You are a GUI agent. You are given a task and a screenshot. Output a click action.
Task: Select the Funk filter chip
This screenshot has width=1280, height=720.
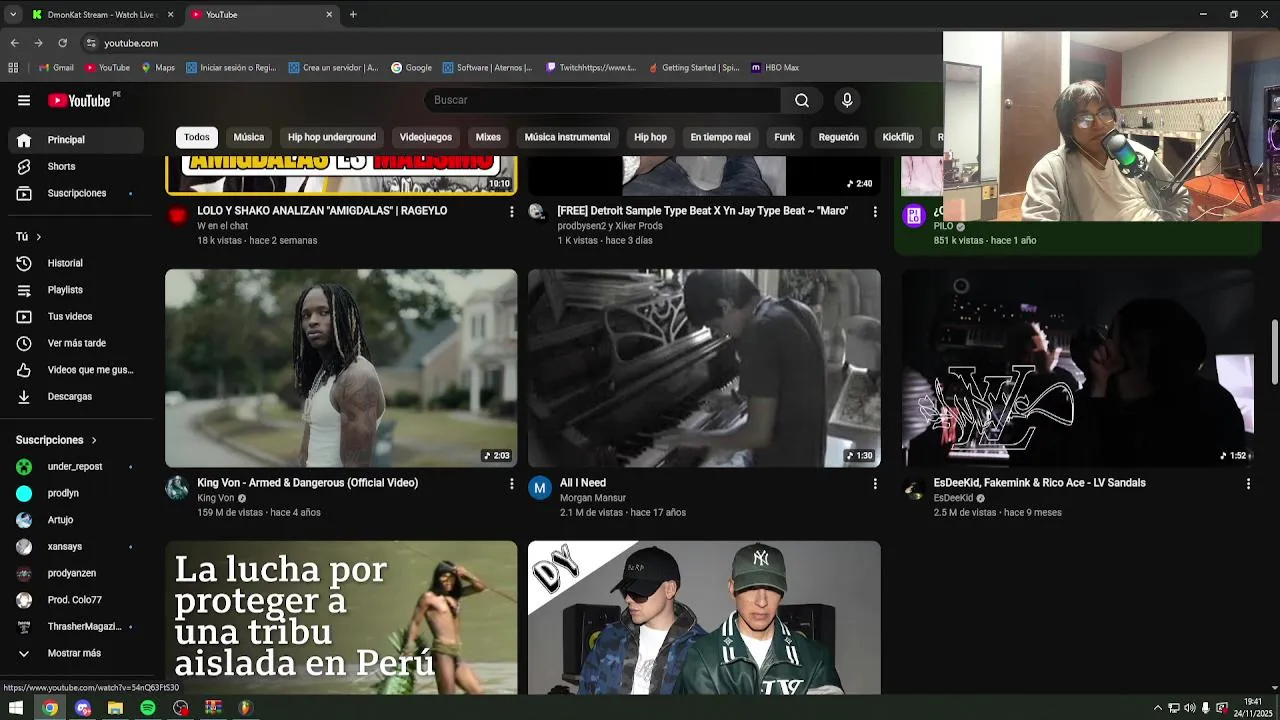pyautogui.click(x=785, y=137)
